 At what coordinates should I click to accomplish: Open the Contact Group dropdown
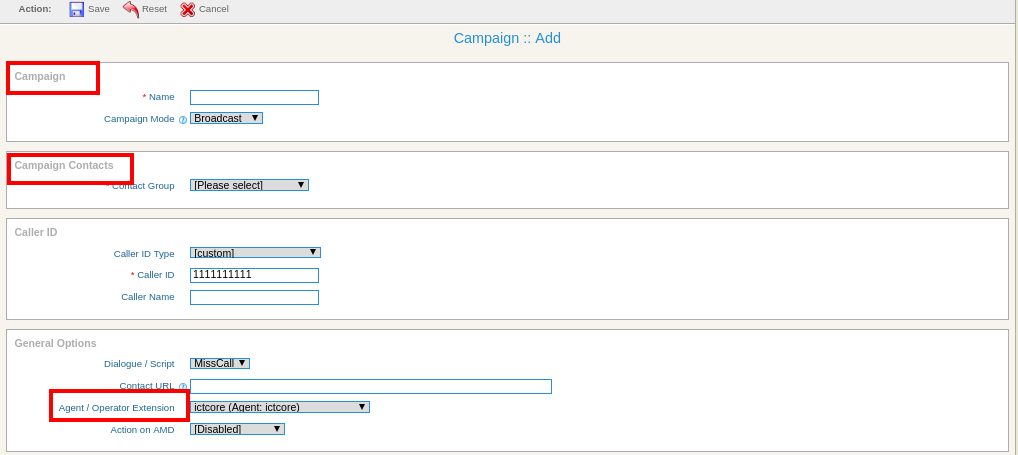click(x=249, y=185)
